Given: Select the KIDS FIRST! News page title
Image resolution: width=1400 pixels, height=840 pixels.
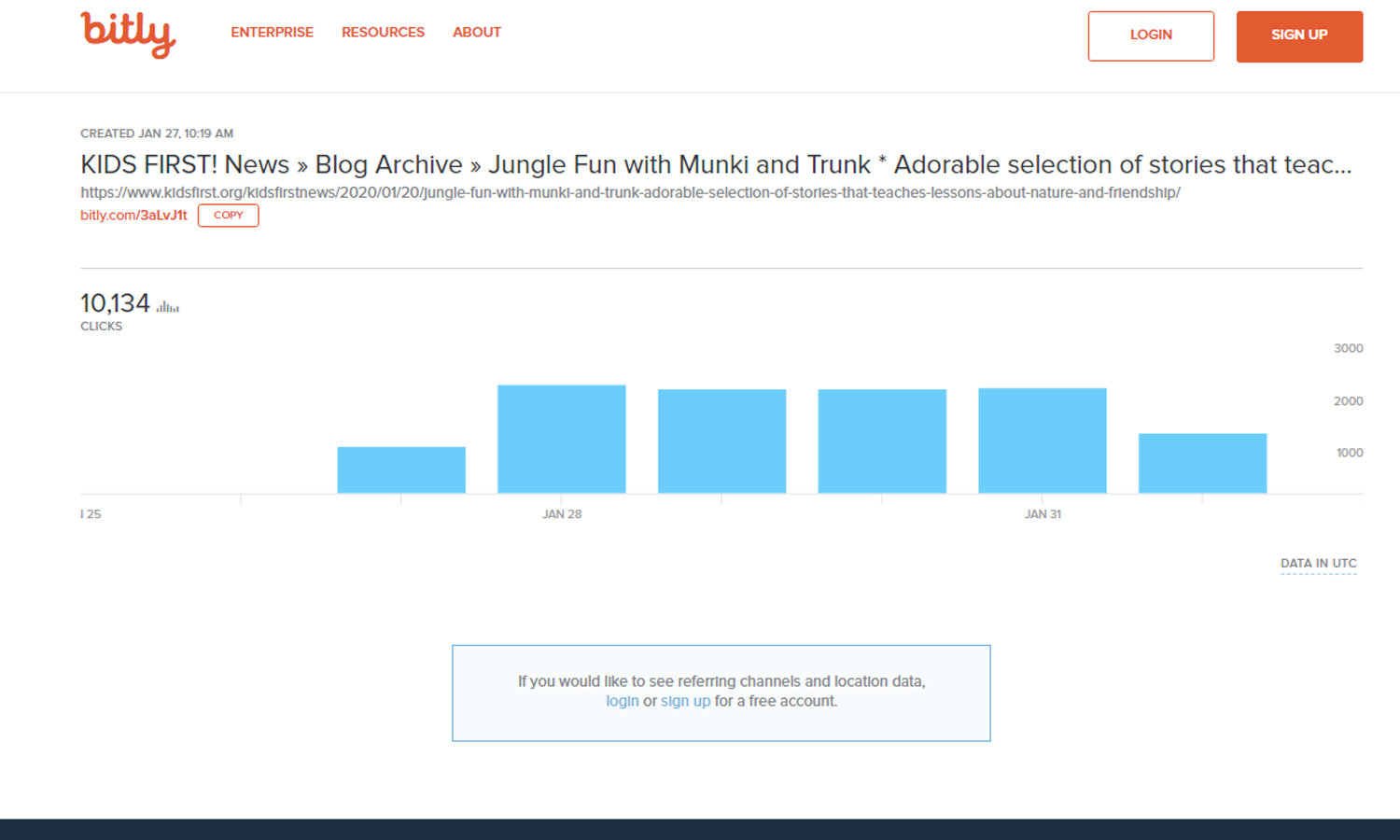Looking at the screenshot, I should [716, 164].
